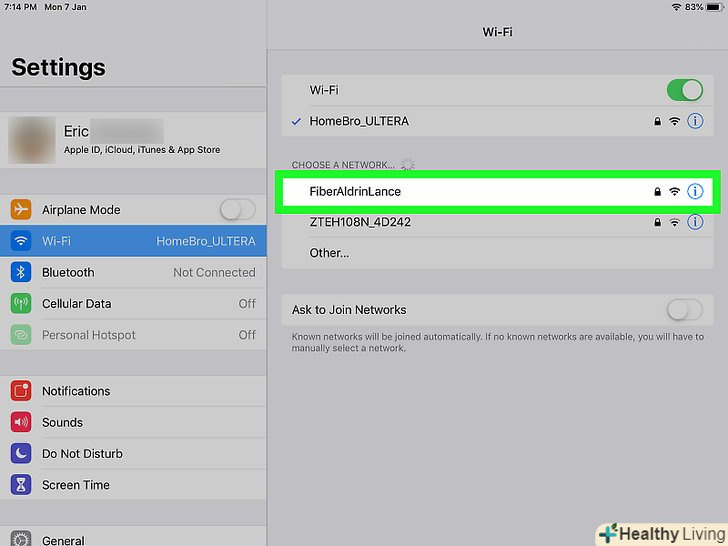
Task: Open Notifications settings
Action: pos(133,391)
